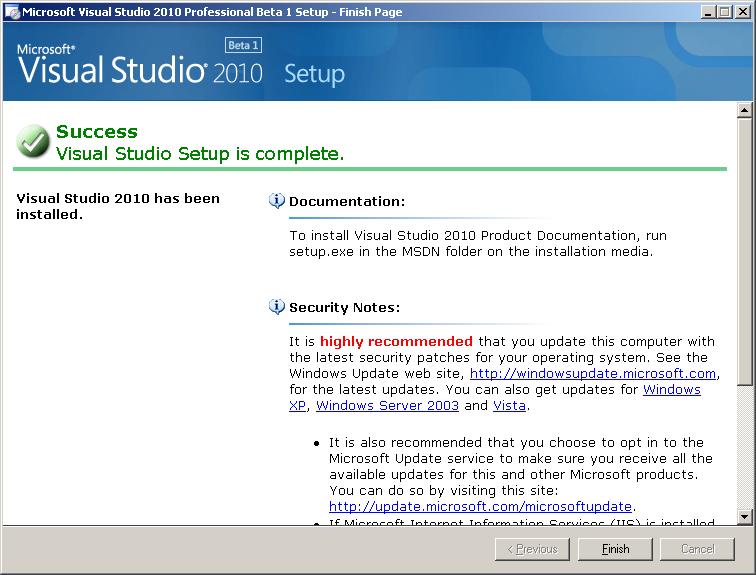Click the Security Notes info icon
The image size is (756, 575).
click(x=277, y=307)
